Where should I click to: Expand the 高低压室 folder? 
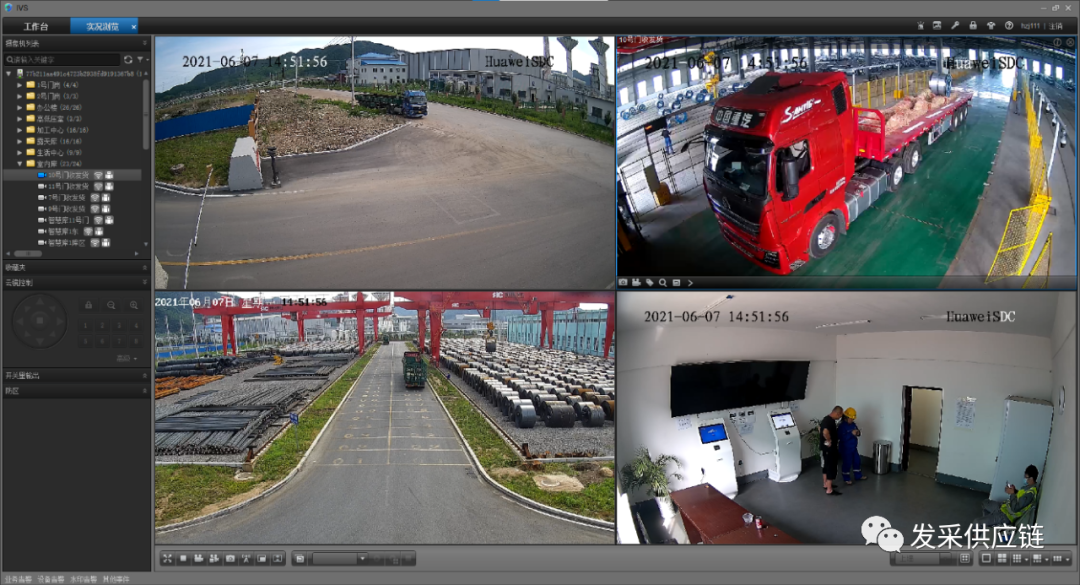20,119
